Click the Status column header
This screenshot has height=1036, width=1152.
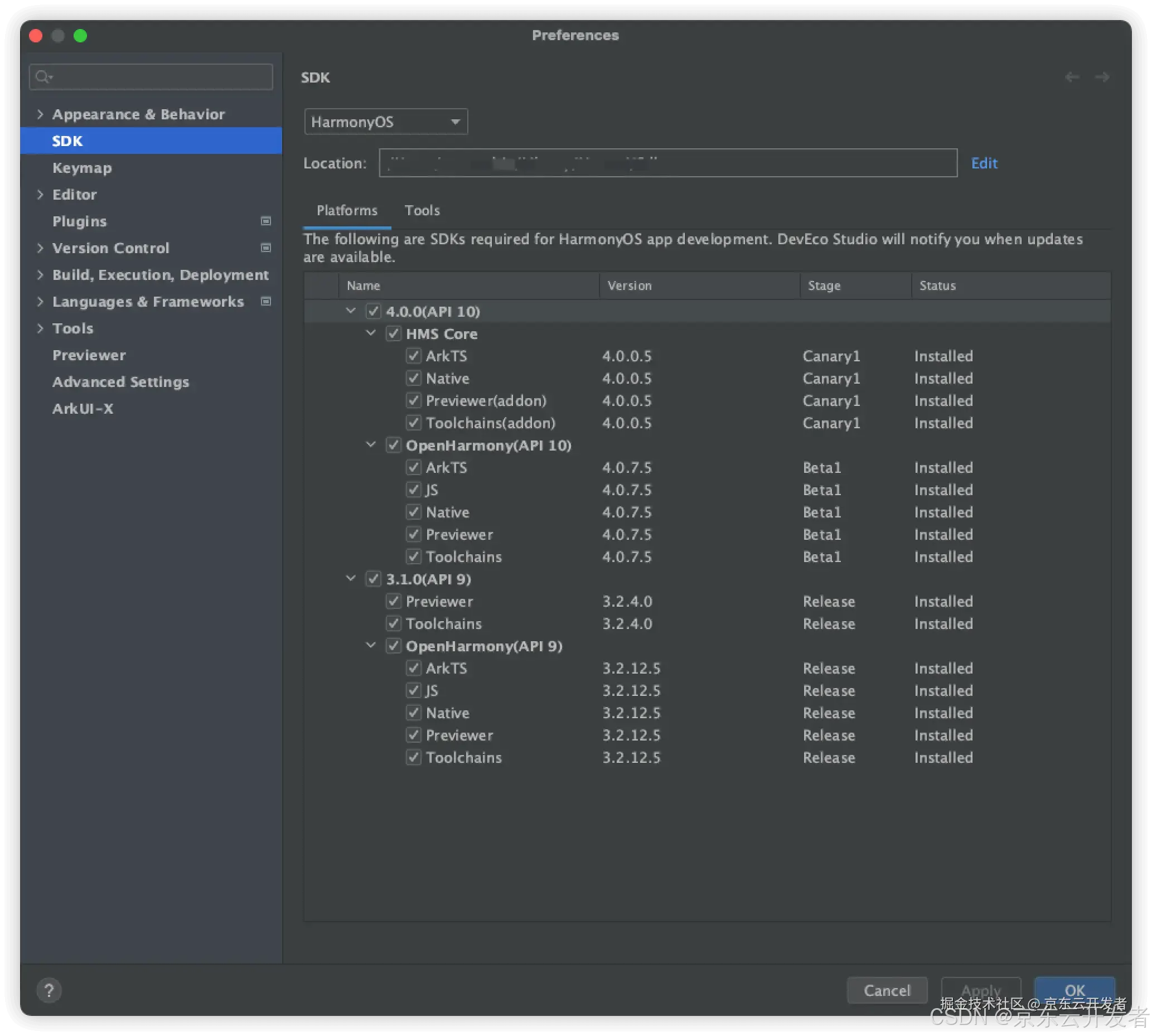[x=1011, y=285]
